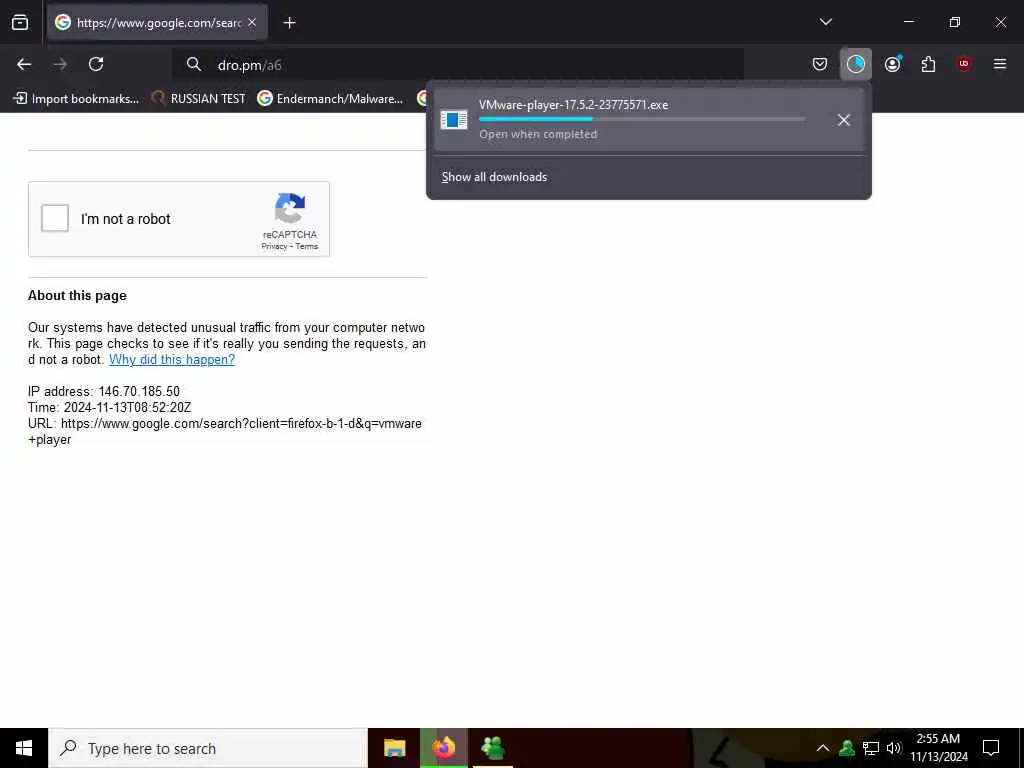
Task: Open the Windows Start menu
Action: [x=24, y=748]
